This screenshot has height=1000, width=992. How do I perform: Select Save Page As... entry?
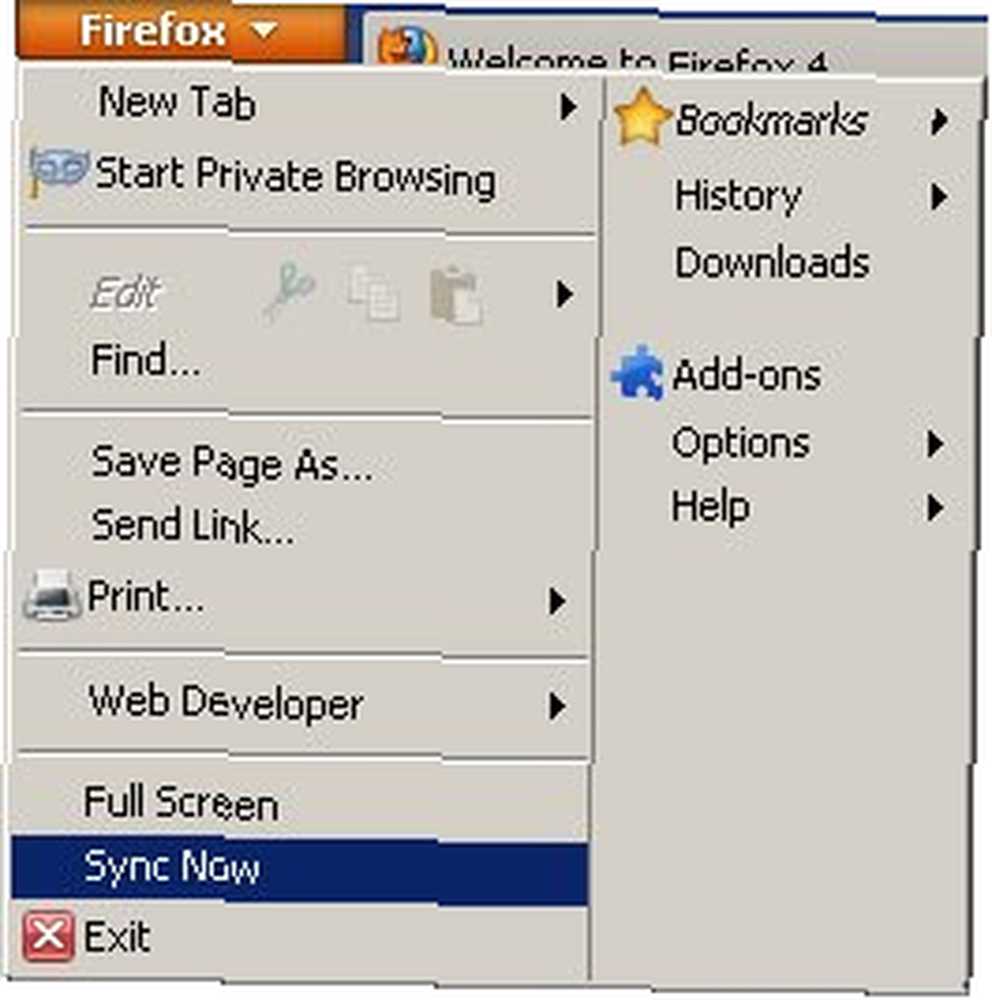(x=232, y=463)
